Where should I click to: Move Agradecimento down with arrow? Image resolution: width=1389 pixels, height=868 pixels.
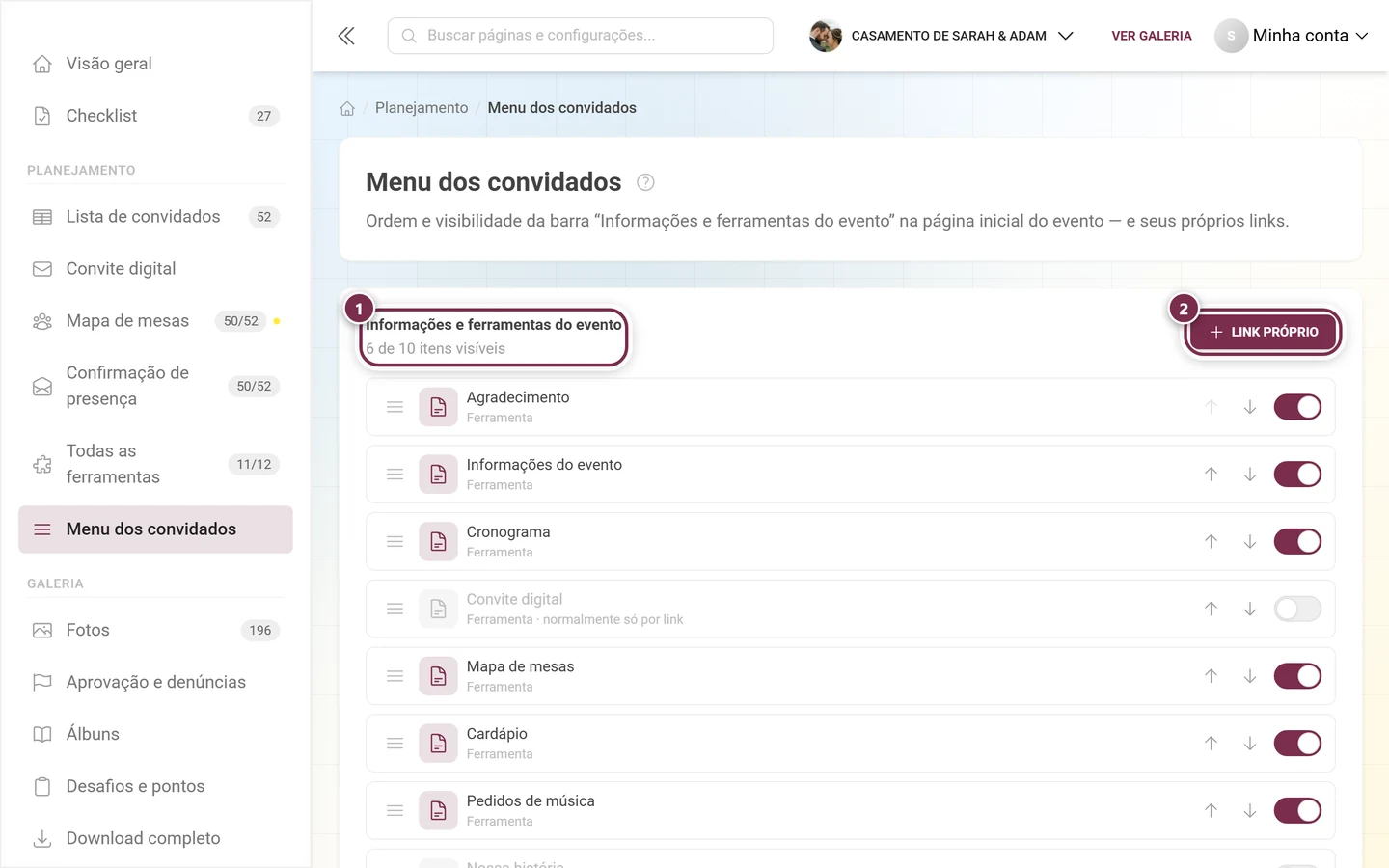(1250, 407)
